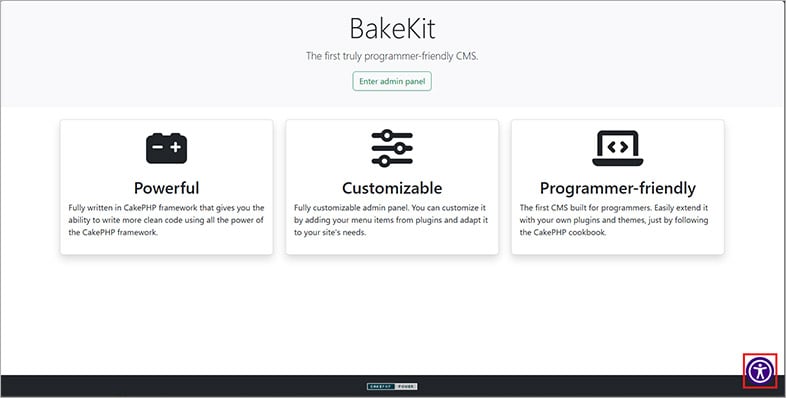Click the tagline 'The first truly programmer-friendly CMS.'
The image size is (786, 398).
pyautogui.click(x=392, y=56)
